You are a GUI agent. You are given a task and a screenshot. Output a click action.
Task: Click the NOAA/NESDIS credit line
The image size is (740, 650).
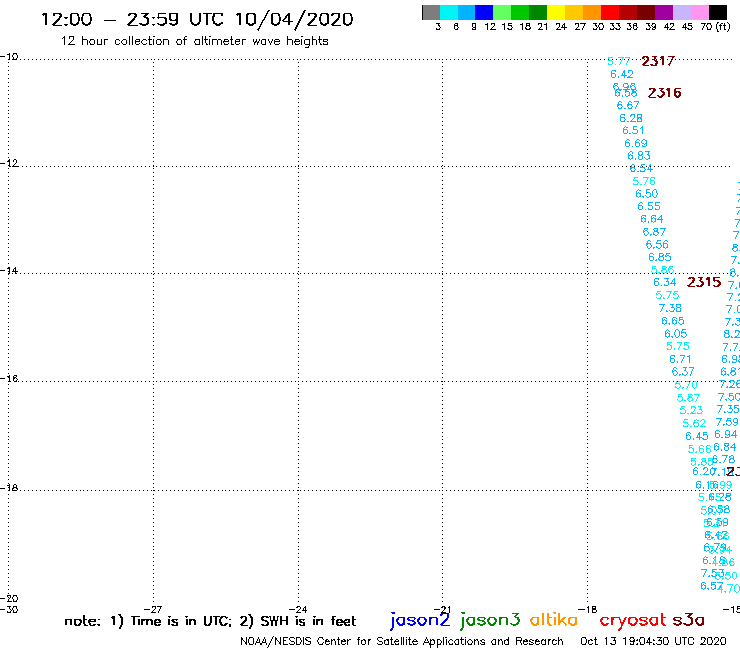pyautogui.click(x=402, y=641)
